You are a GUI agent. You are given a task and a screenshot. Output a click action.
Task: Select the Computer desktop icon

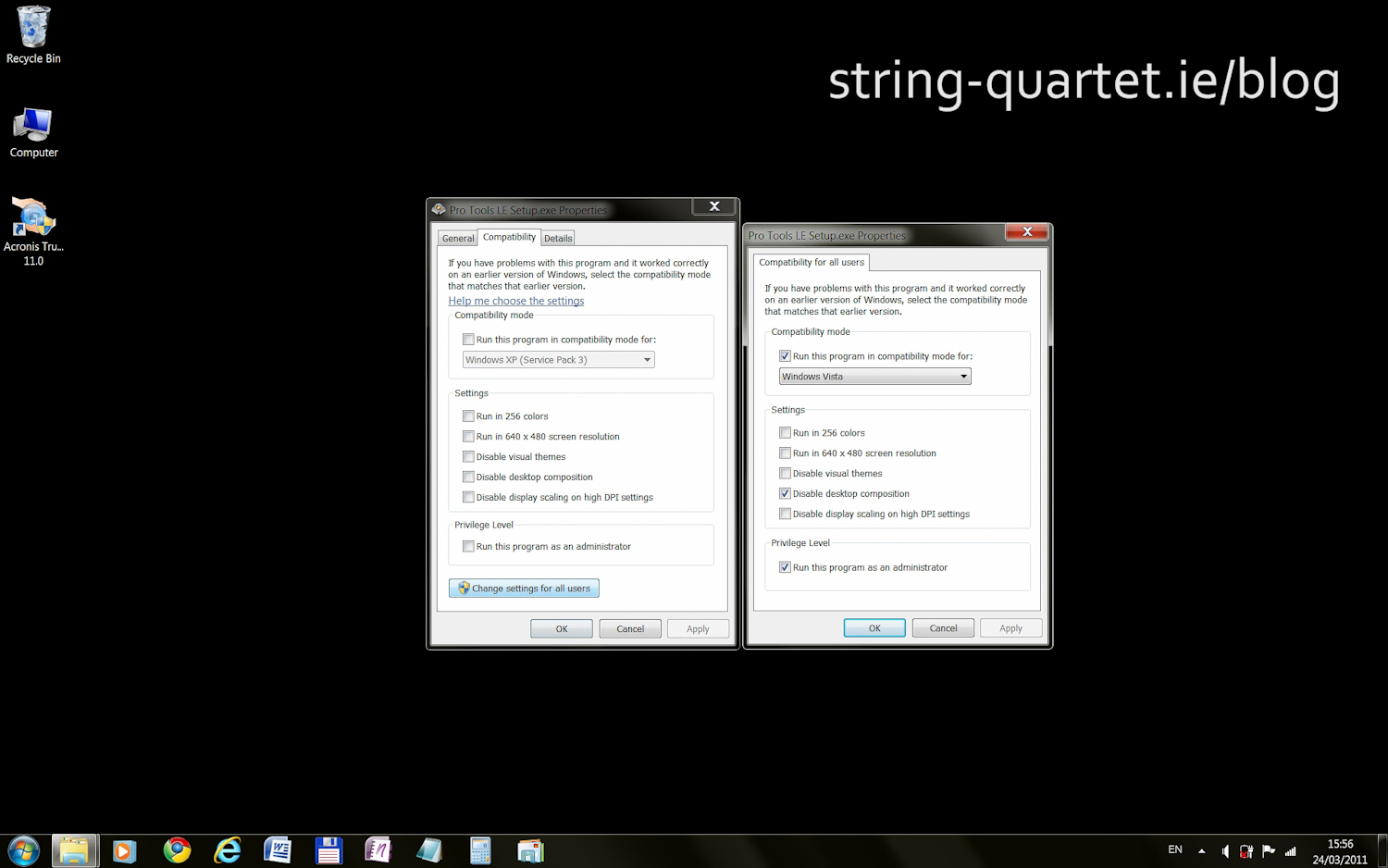tap(33, 132)
